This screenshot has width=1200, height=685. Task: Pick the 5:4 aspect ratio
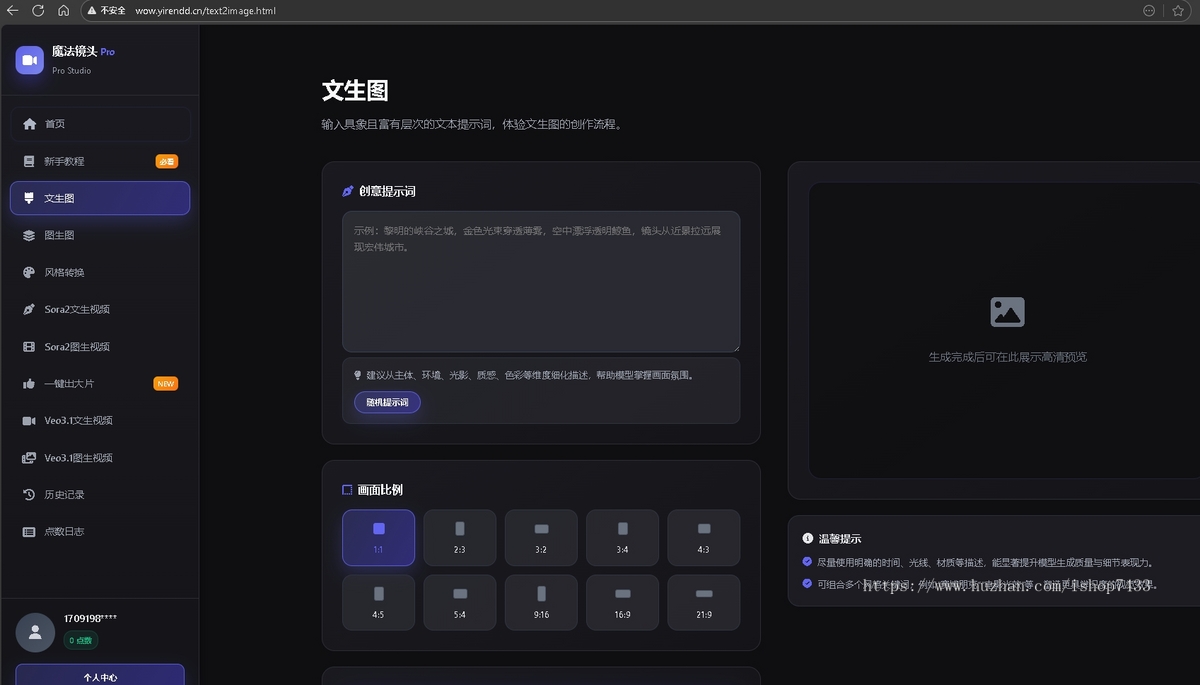click(460, 603)
